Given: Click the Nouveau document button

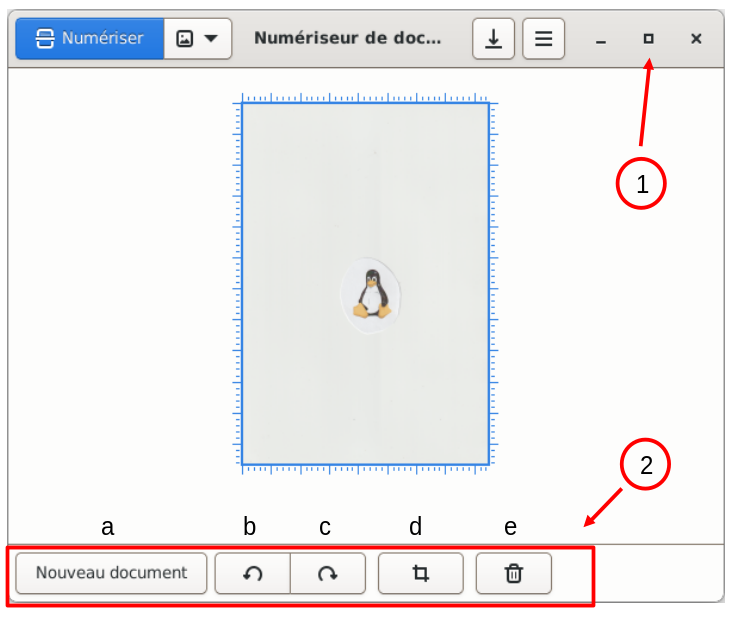Looking at the screenshot, I should pos(111,573).
